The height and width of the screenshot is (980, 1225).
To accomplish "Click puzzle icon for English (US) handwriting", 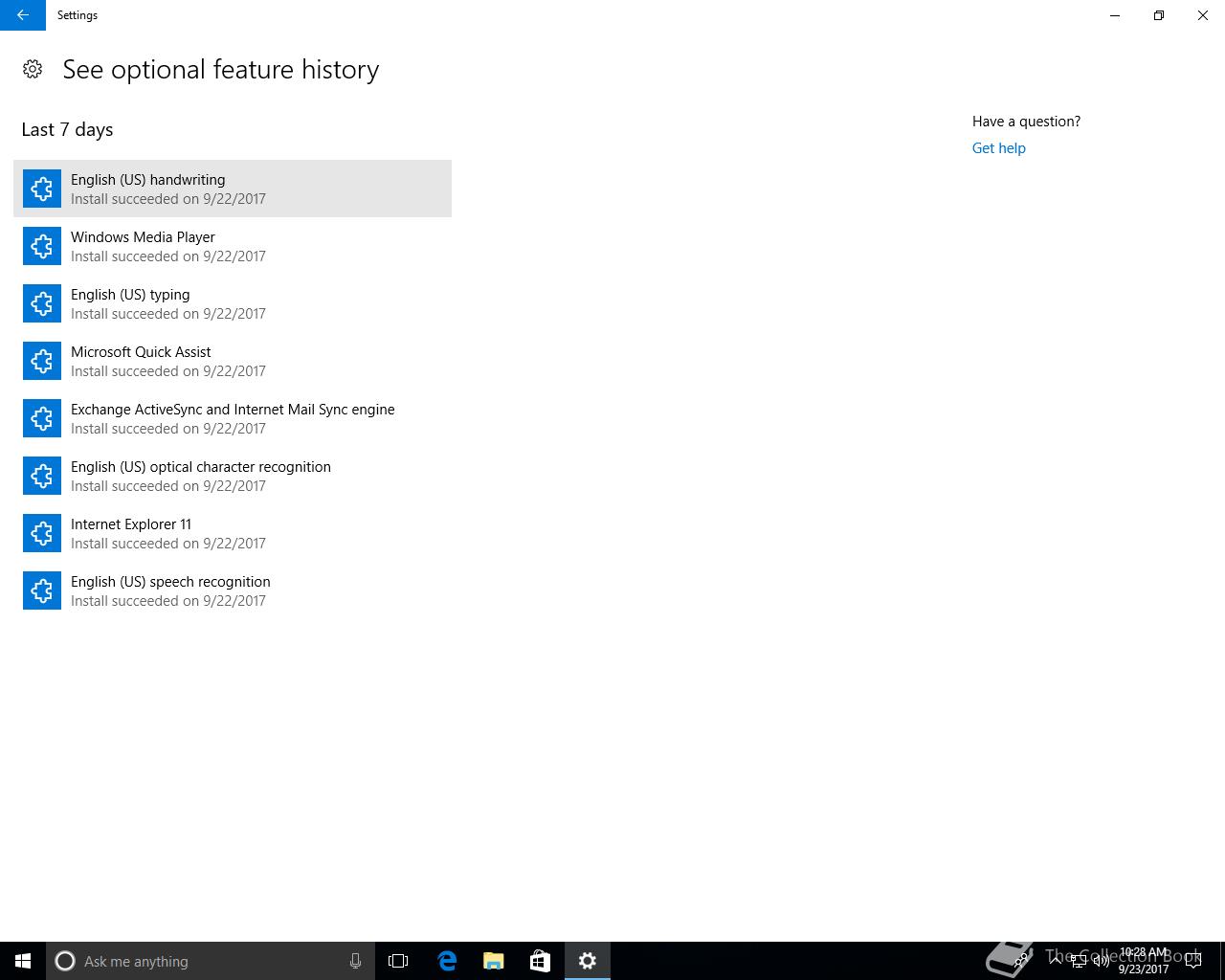I will pos(42,189).
